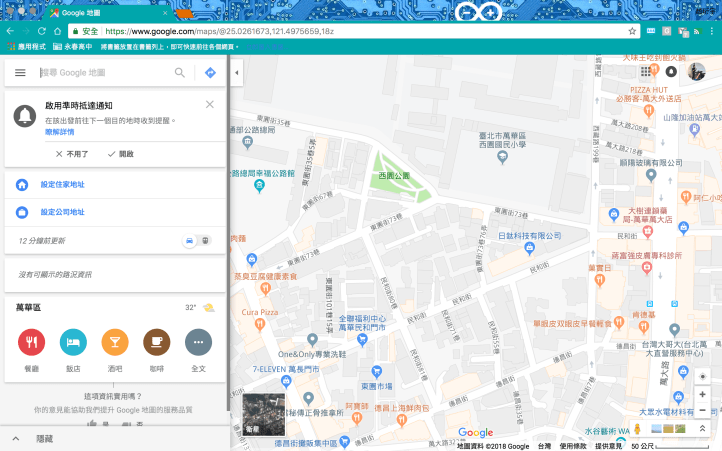Click the blue home address icon
The width and height of the screenshot is (722, 451).
22,185
